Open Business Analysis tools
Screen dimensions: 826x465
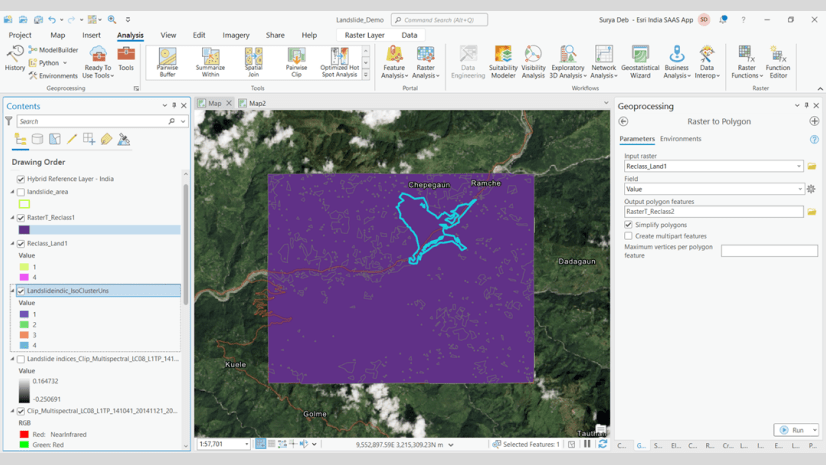coord(677,62)
